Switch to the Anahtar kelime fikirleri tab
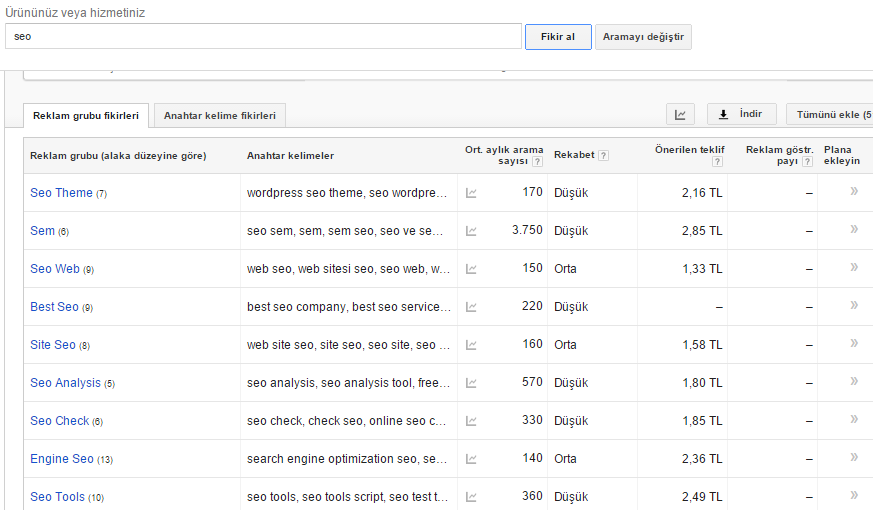Viewport: 873px width, 510px height. pyautogui.click(x=220, y=115)
